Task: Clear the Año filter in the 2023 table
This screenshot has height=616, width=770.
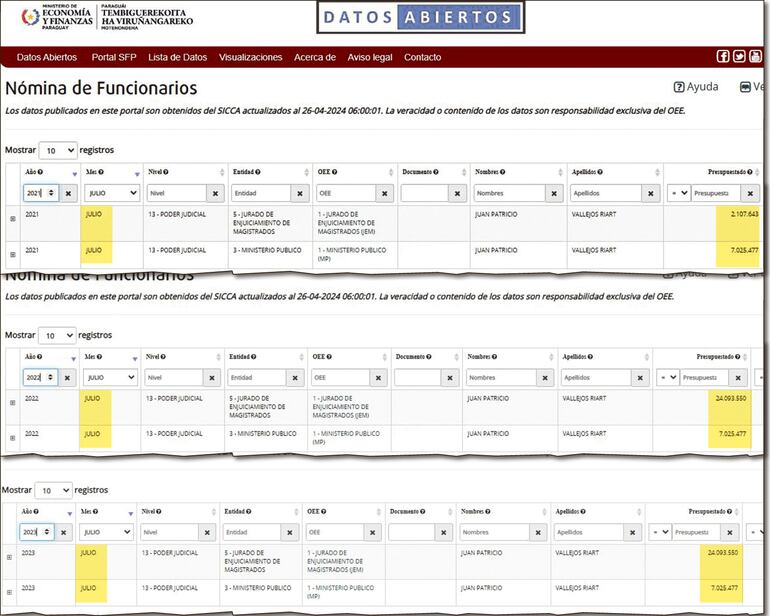Action: [64, 533]
